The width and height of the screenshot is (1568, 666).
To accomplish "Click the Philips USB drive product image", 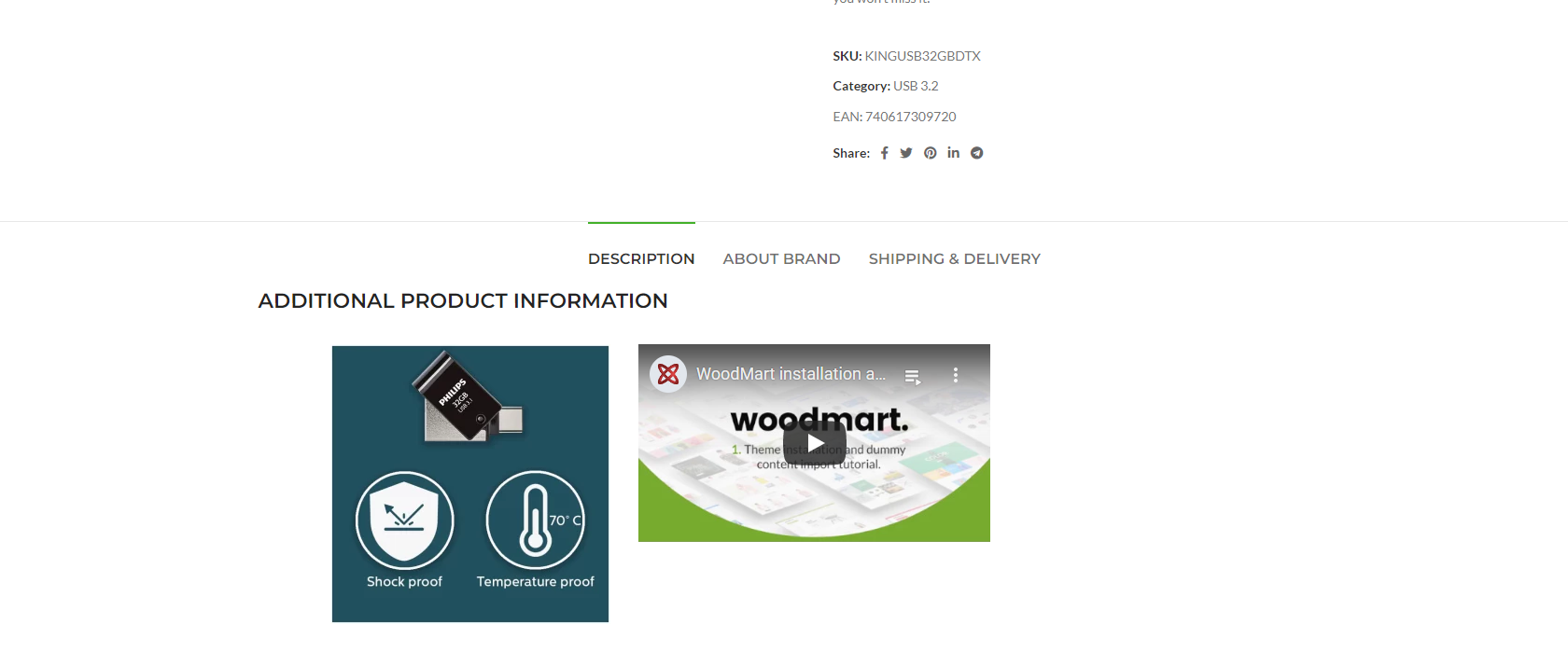I will click(x=469, y=398).
